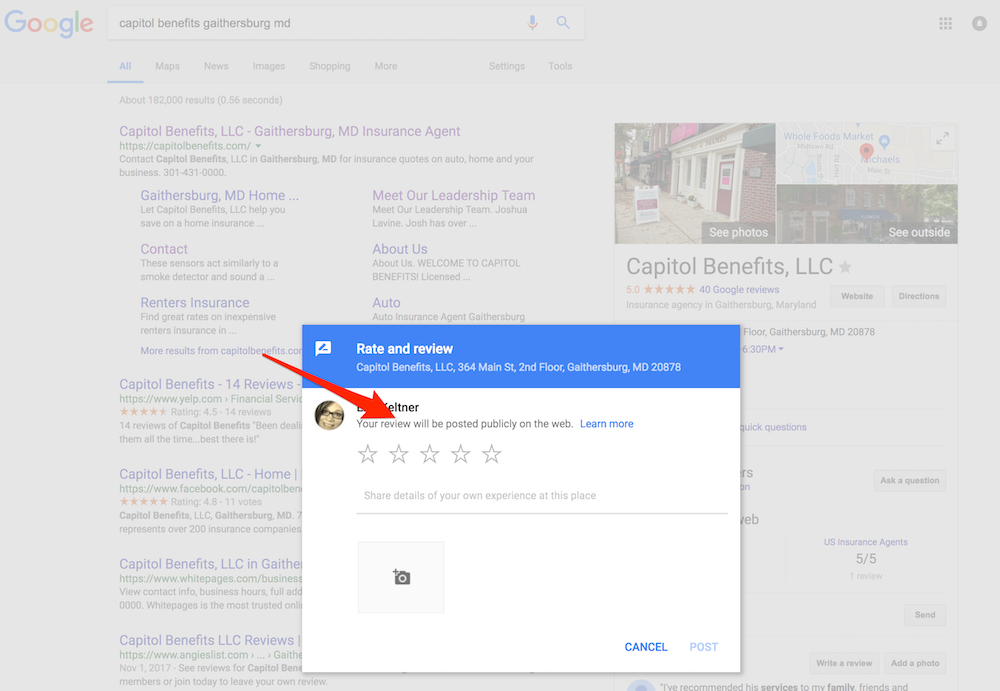The image size is (1000, 691).
Task: Click the map pin near Michaels
Action: (x=866, y=152)
